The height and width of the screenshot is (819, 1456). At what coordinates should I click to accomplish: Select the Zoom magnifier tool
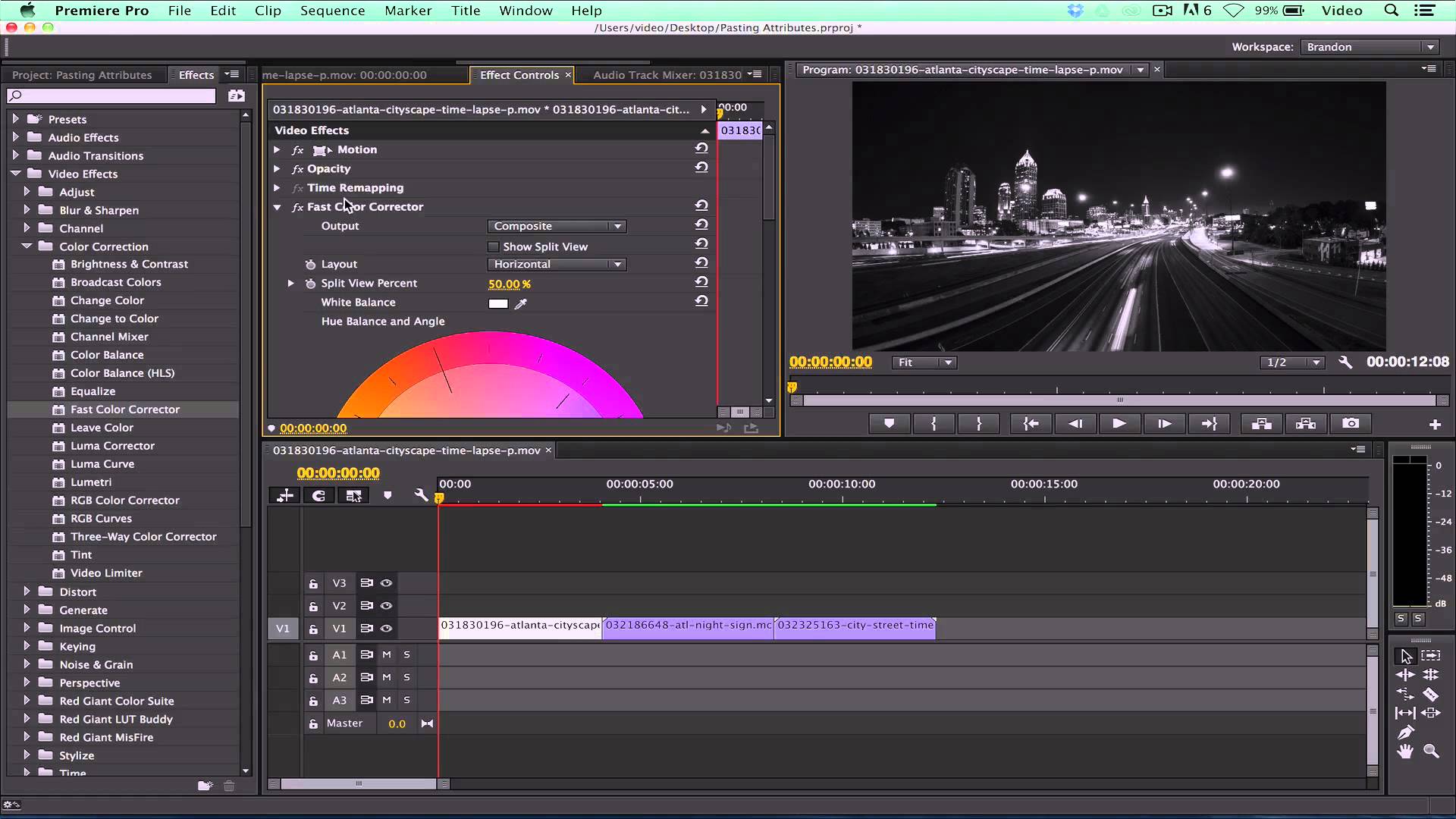(x=1431, y=752)
